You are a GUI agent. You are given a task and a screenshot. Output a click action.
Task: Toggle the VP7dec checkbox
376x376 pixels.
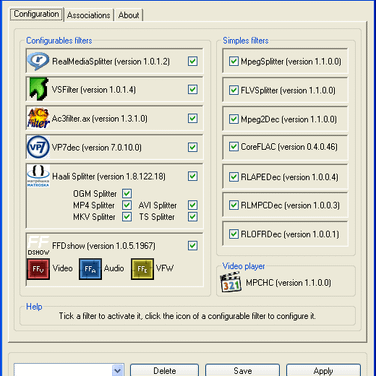click(193, 147)
